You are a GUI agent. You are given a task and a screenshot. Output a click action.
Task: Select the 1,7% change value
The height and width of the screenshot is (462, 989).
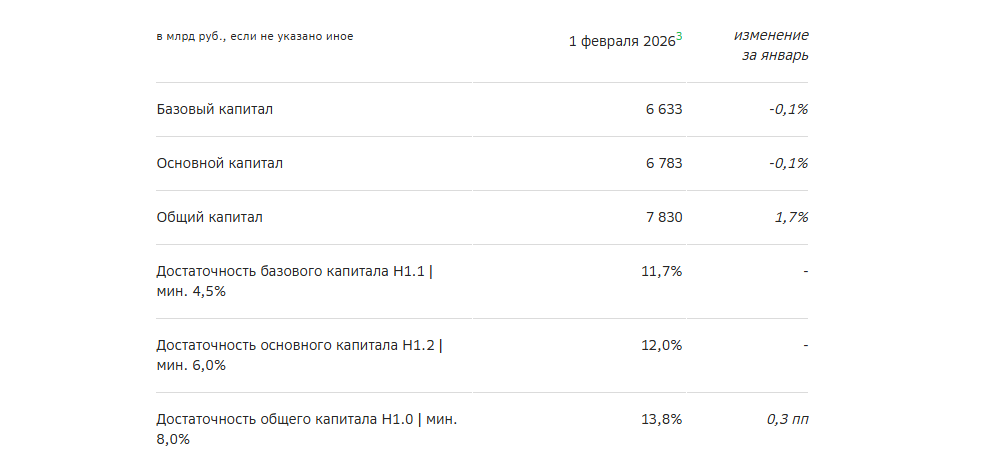pyautogui.click(x=791, y=217)
